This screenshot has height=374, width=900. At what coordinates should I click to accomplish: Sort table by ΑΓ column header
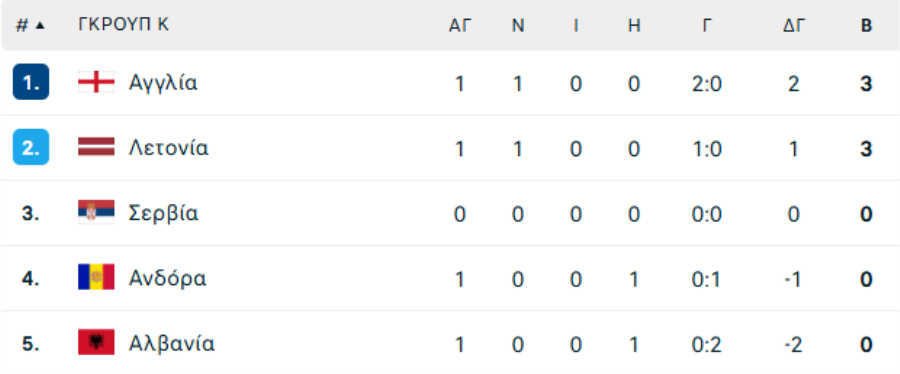point(459,26)
